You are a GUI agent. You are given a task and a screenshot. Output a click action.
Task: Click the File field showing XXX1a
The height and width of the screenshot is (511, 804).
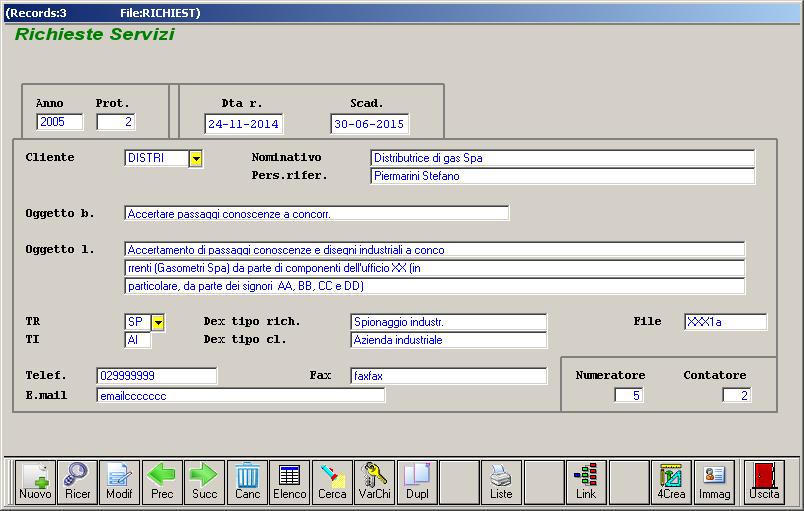click(726, 322)
